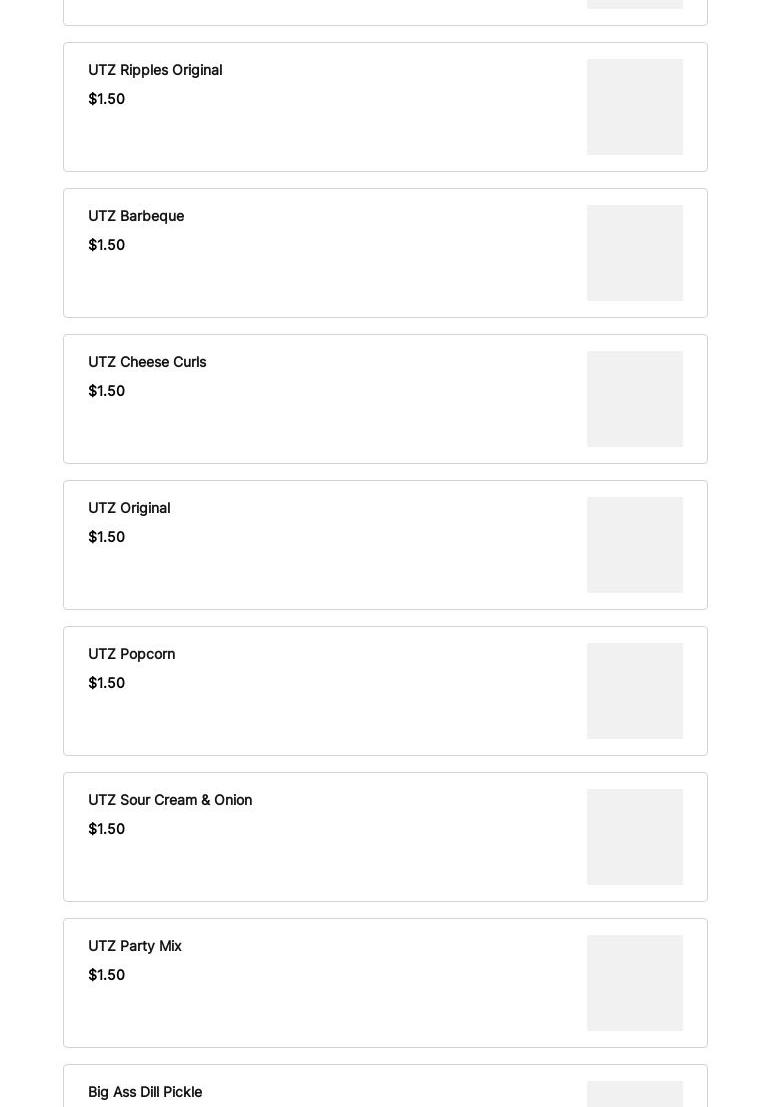Open UTZ Cheese Curls item
This screenshot has width=770, height=1107.
pos(147,362)
